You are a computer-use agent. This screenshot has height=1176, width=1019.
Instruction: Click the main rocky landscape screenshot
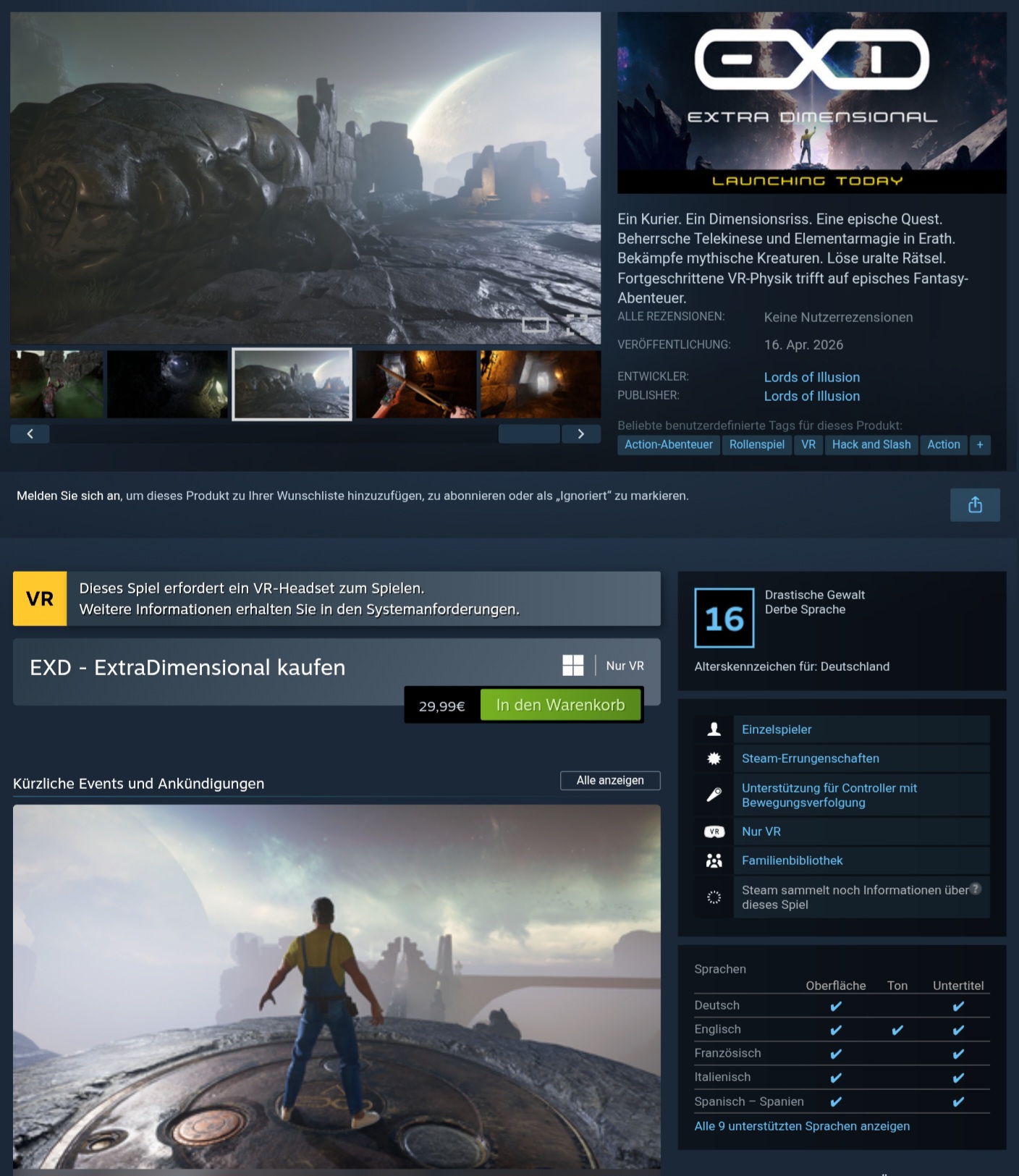tap(305, 177)
